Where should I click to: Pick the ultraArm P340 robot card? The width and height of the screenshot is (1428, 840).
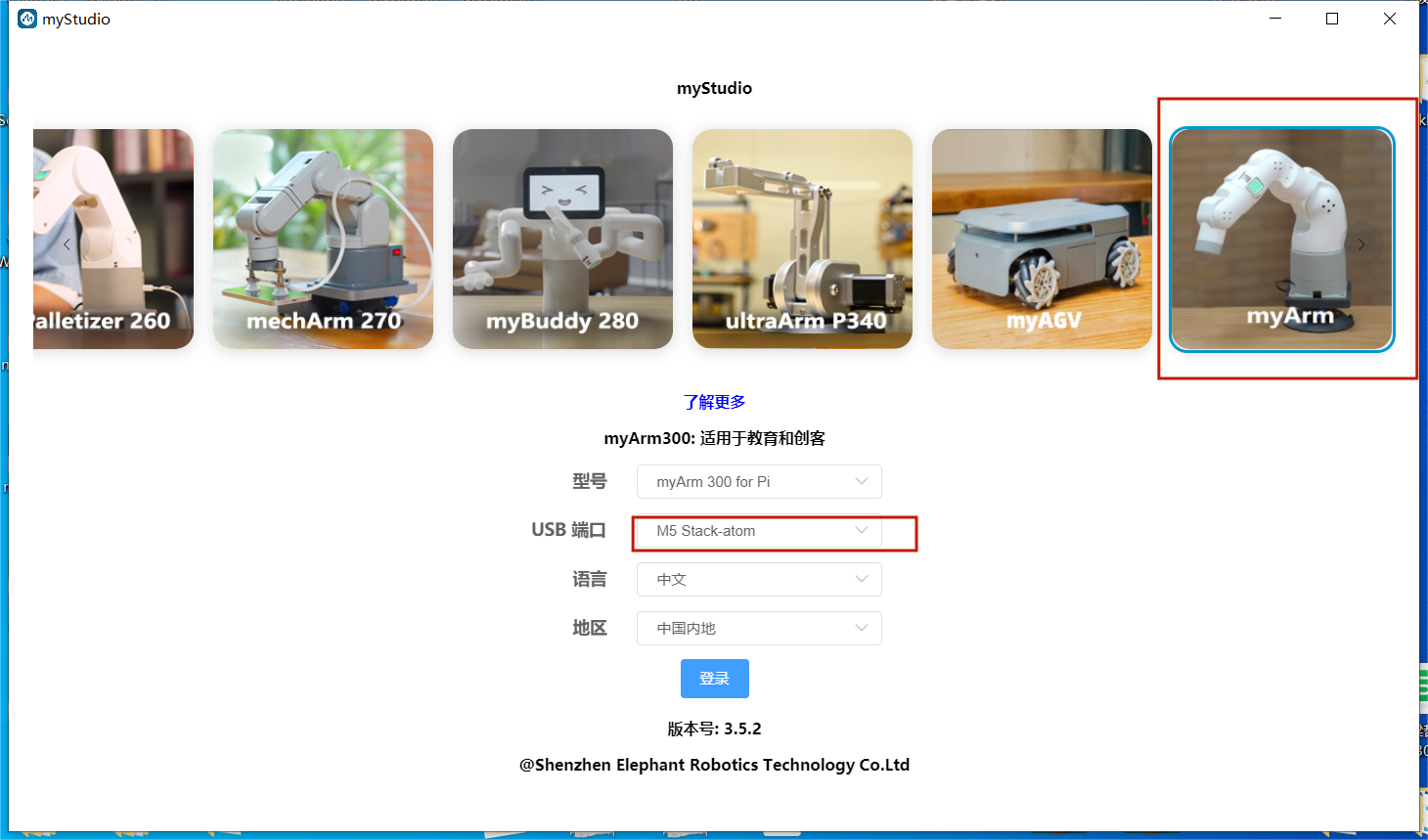pyautogui.click(x=802, y=239)
